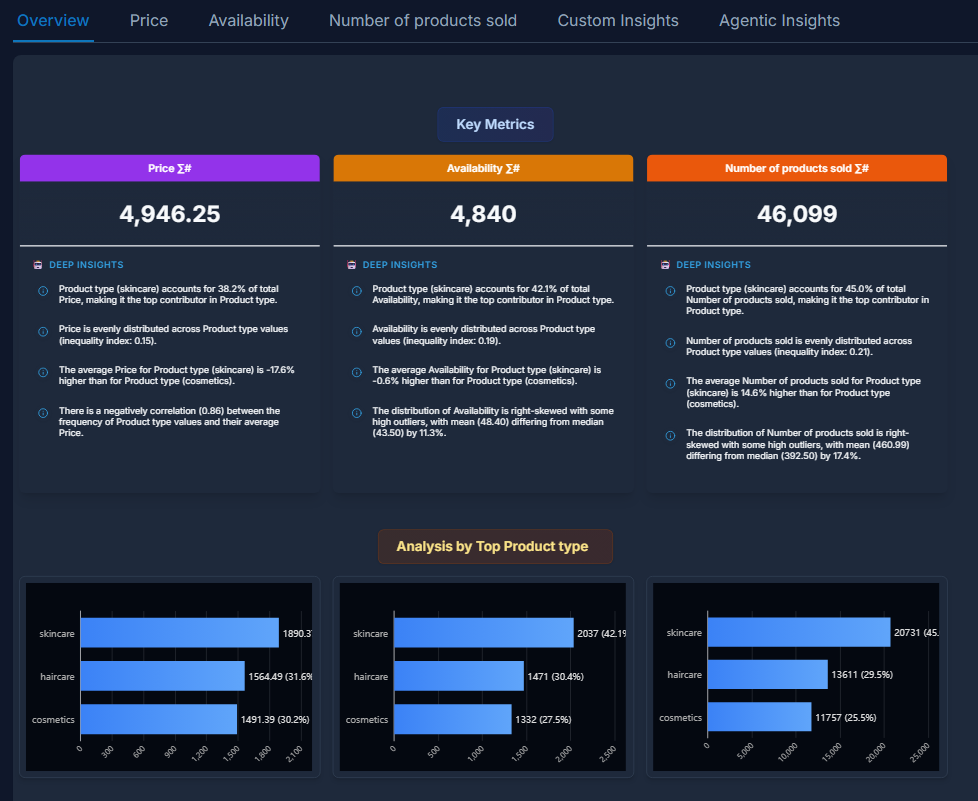Click info icon beside skincare 38.2% Price insight
978x801 pixels.
43,291
